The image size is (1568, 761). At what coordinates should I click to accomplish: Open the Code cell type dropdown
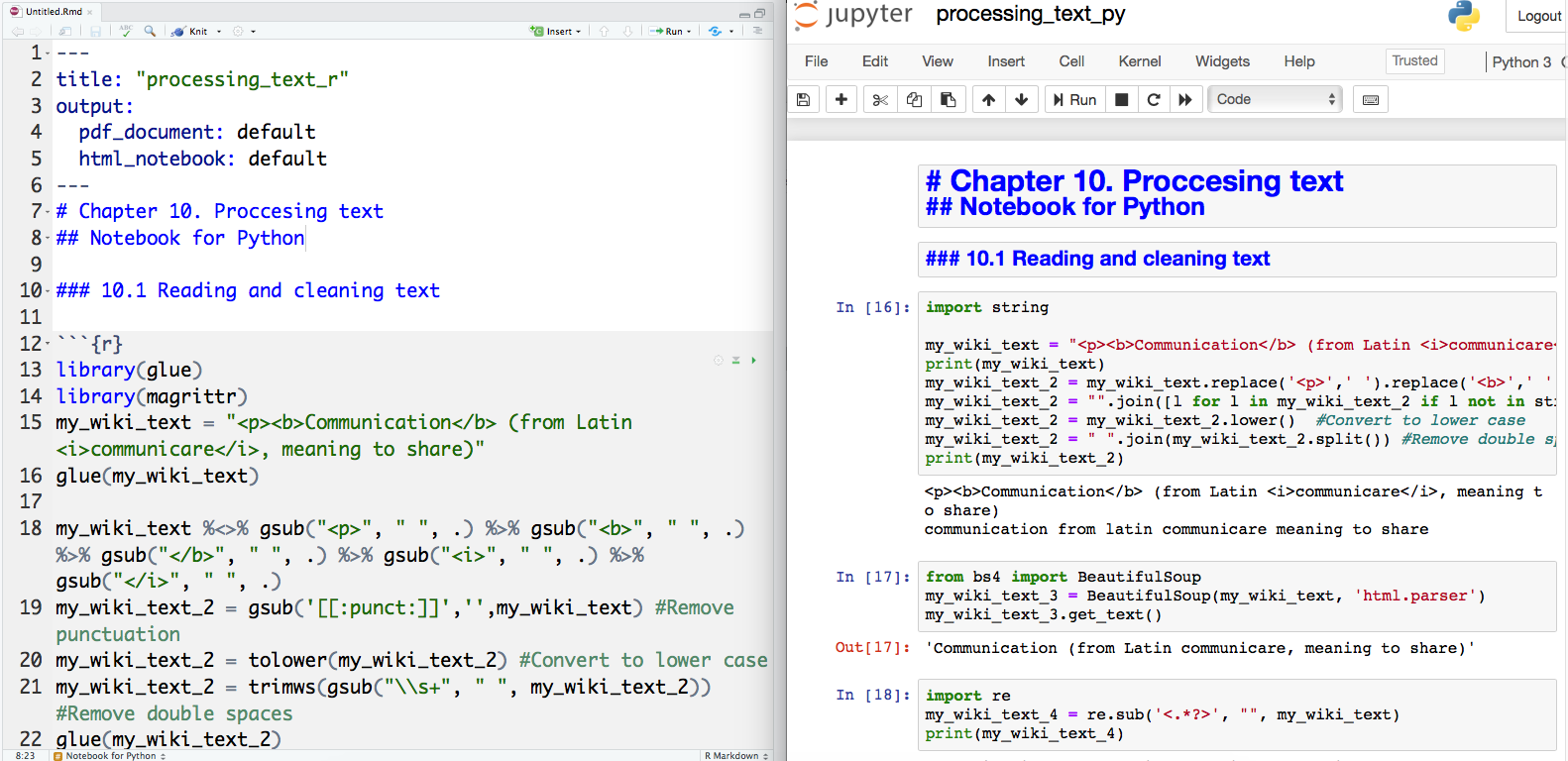(1275, 99)
